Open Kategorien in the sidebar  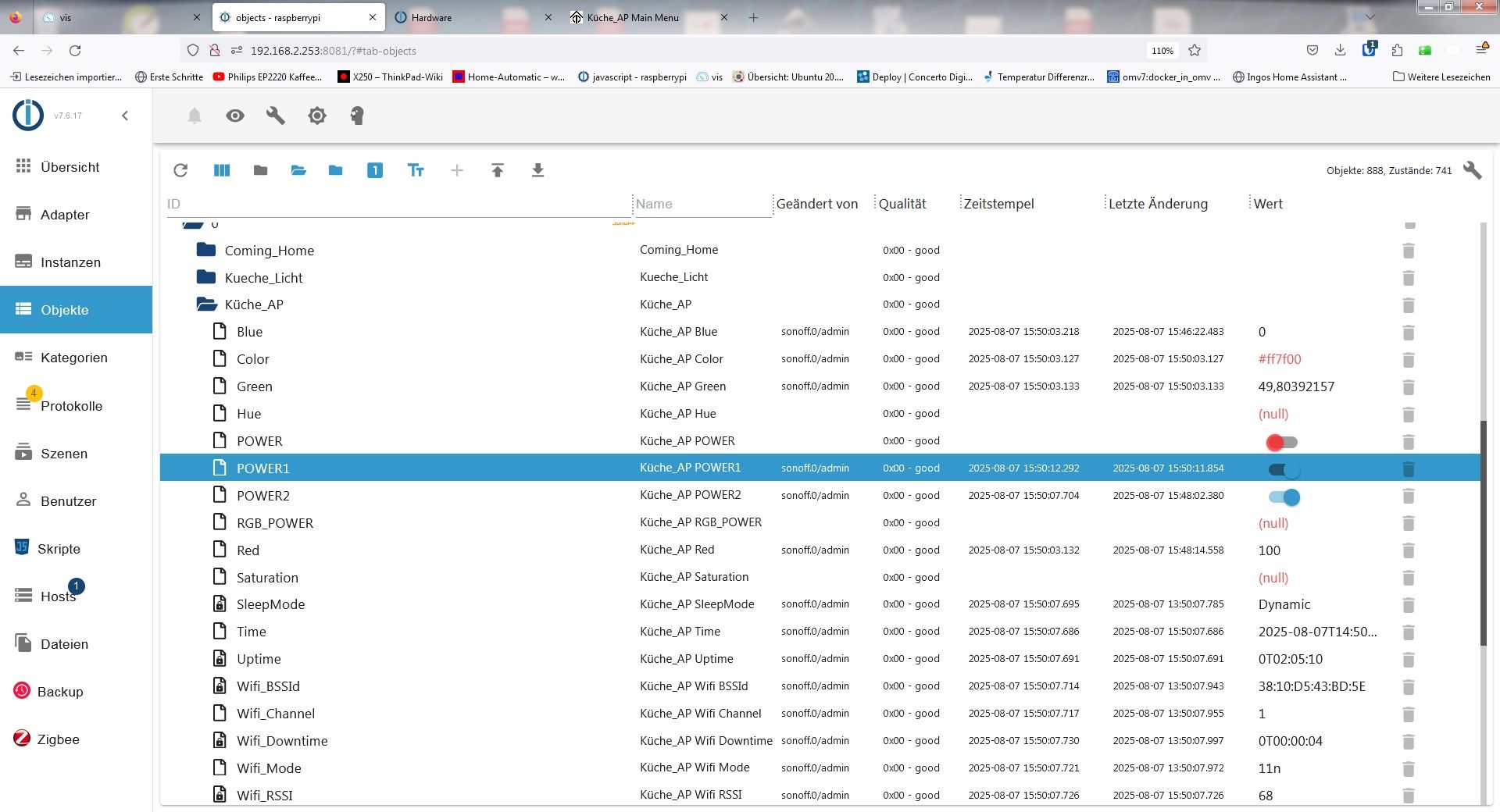[76, 358]
